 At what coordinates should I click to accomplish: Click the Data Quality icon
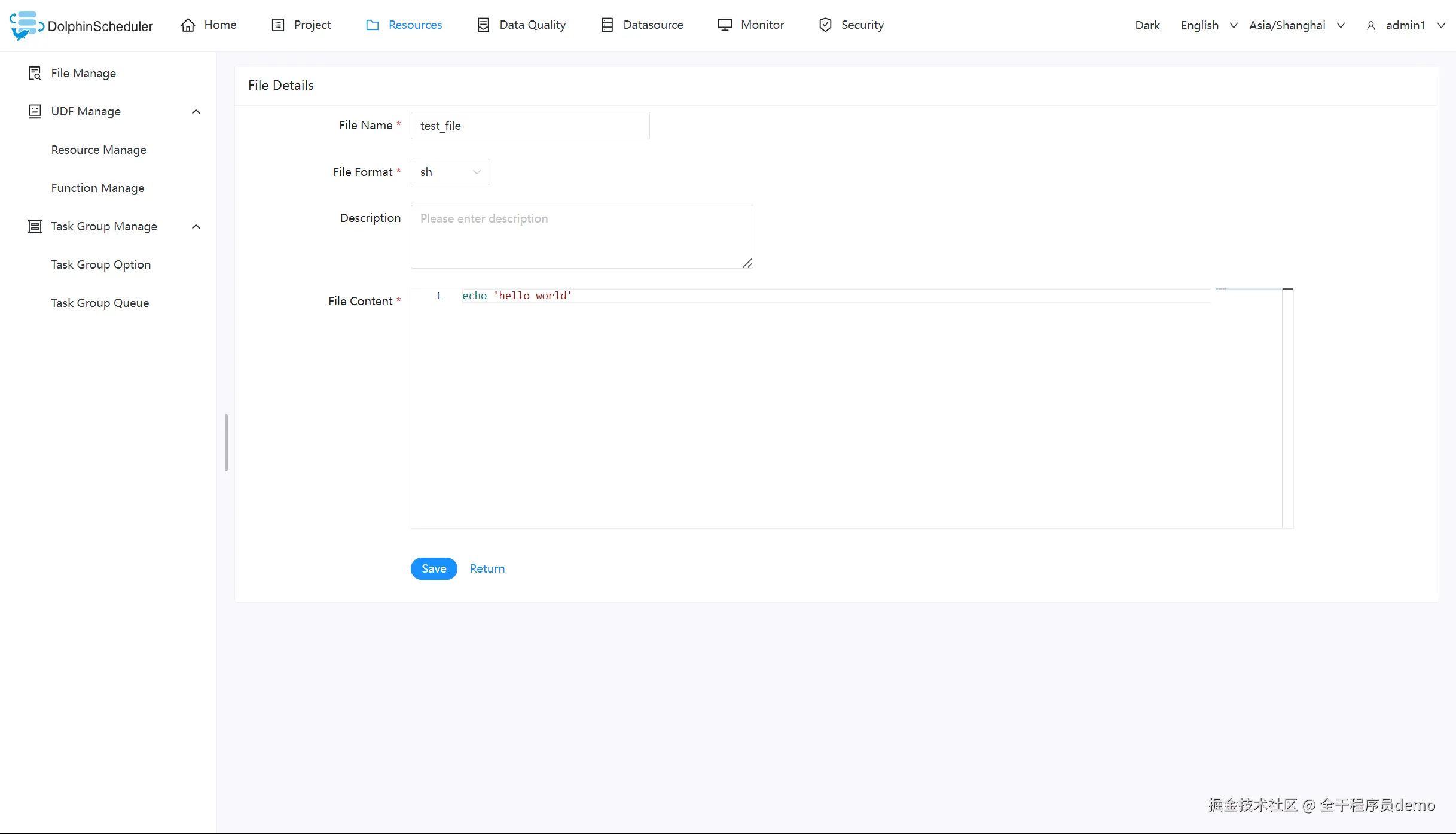pyautogui.click(x=483, y=25)
